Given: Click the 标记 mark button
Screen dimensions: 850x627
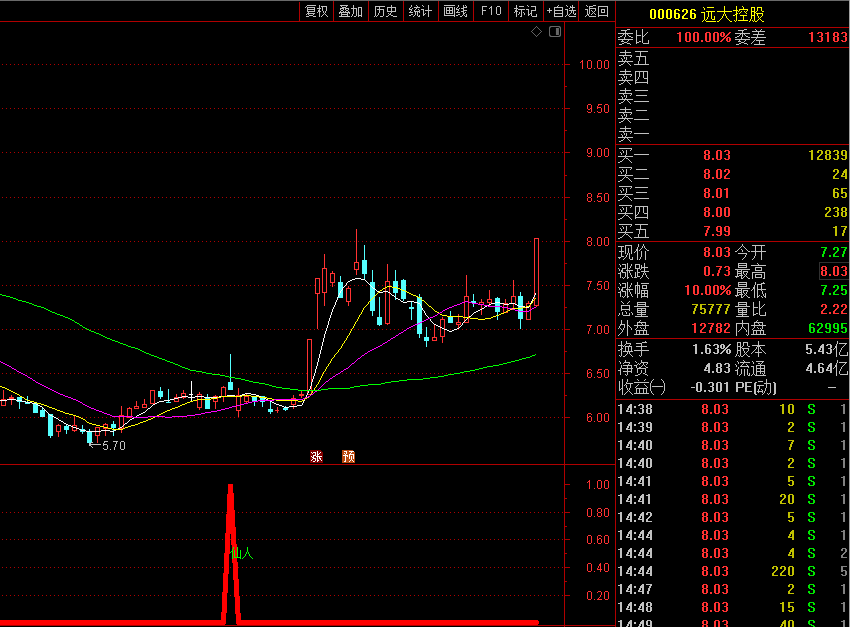Looking at the screenshot, I should [x=525, y=11].
